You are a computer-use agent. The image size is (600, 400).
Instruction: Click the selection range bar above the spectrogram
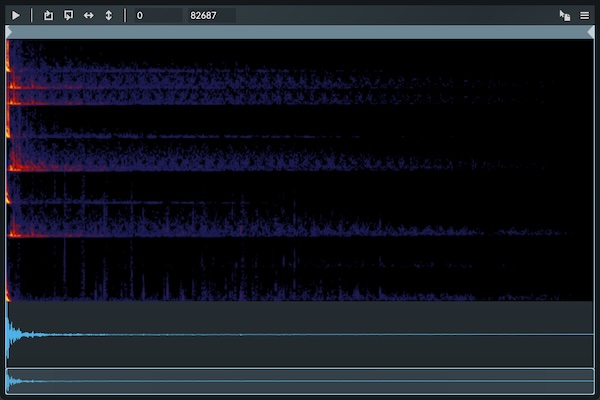(x=300, y=33)
